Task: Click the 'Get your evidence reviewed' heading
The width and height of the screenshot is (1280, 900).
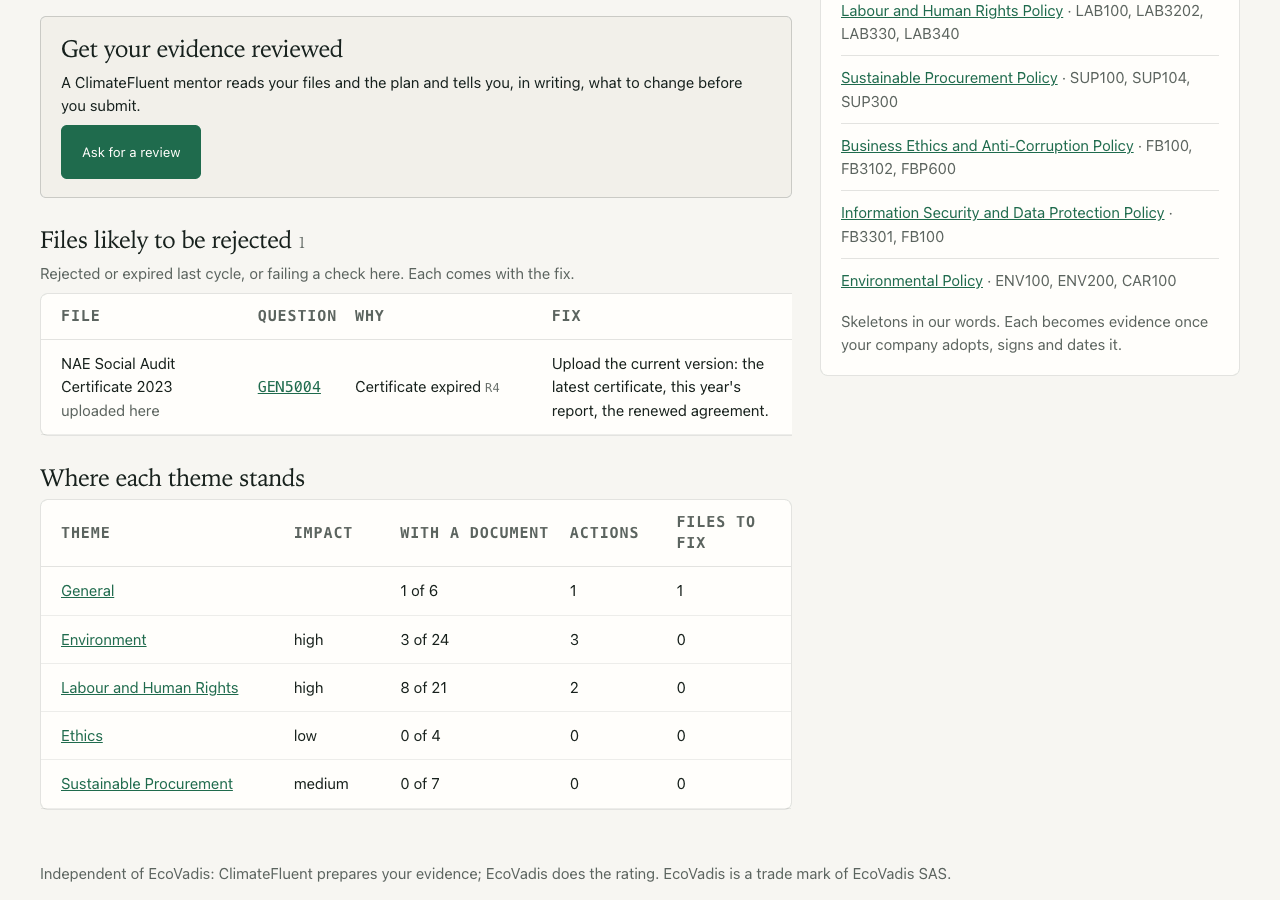Action: pos(202,49)
